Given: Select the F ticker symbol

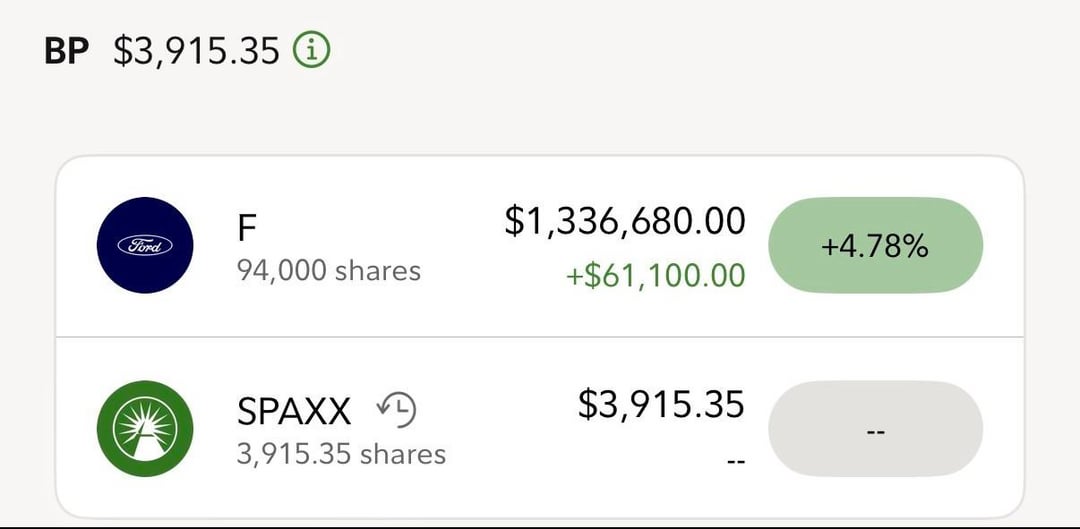Looking at the screenshot, I should point(247,229).
